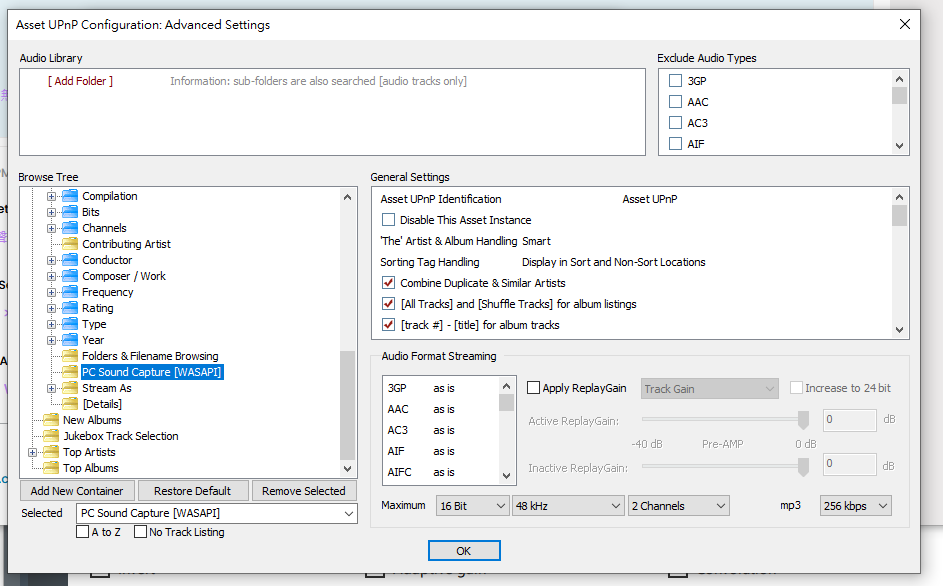Expand the Stream As tree node
Viewport: 943px width, 586px height.
tap(52, 388)
